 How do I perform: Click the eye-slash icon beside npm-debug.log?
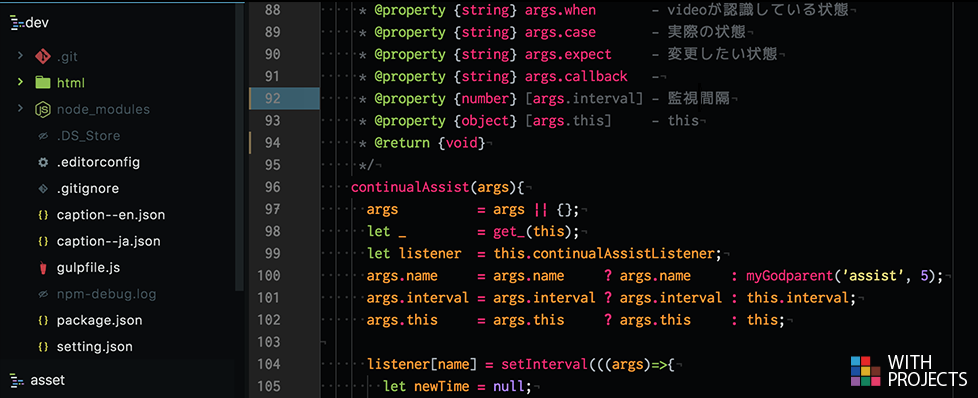[42, 294]
